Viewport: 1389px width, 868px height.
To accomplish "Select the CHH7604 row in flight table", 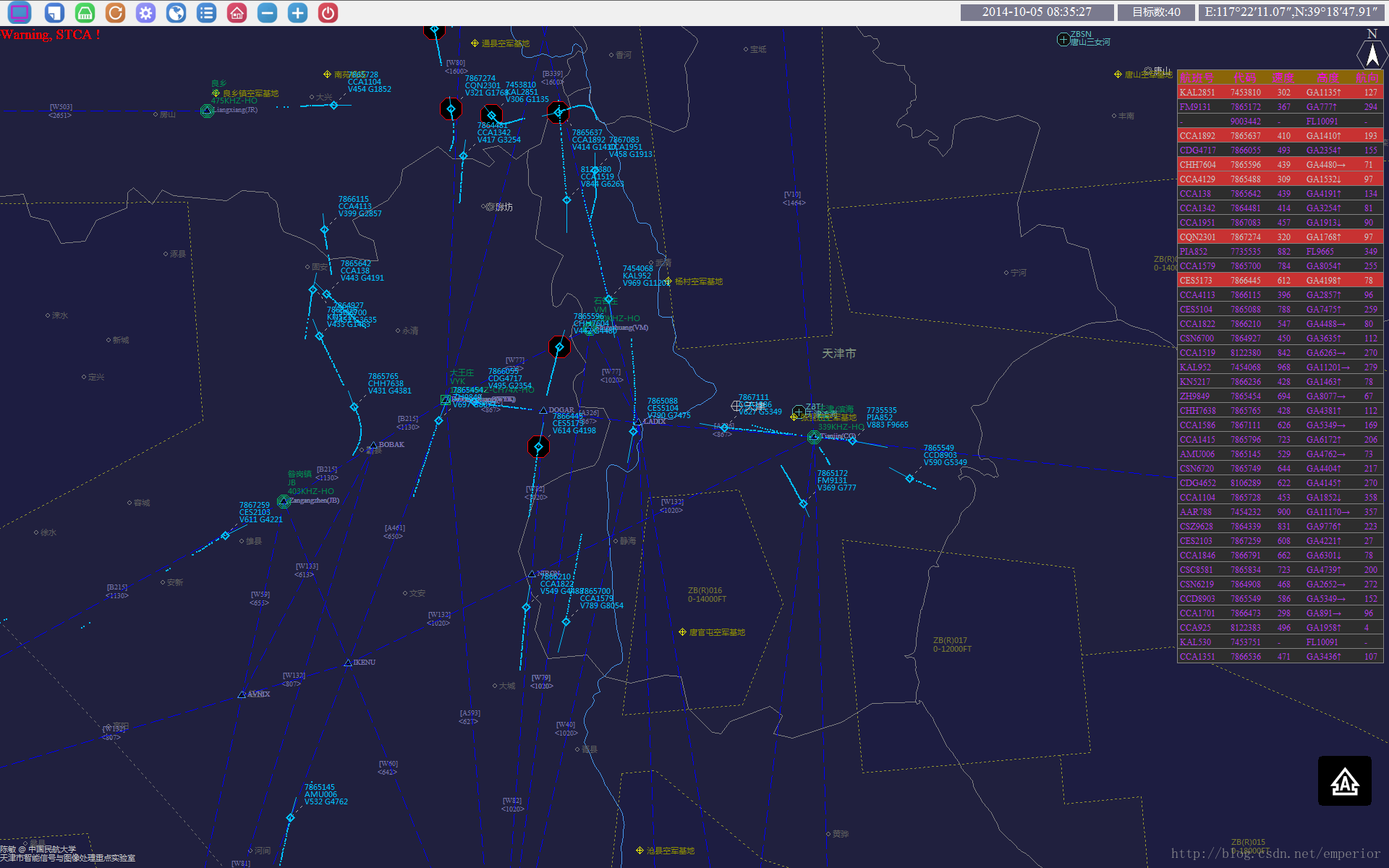I will pos(1280,165).
